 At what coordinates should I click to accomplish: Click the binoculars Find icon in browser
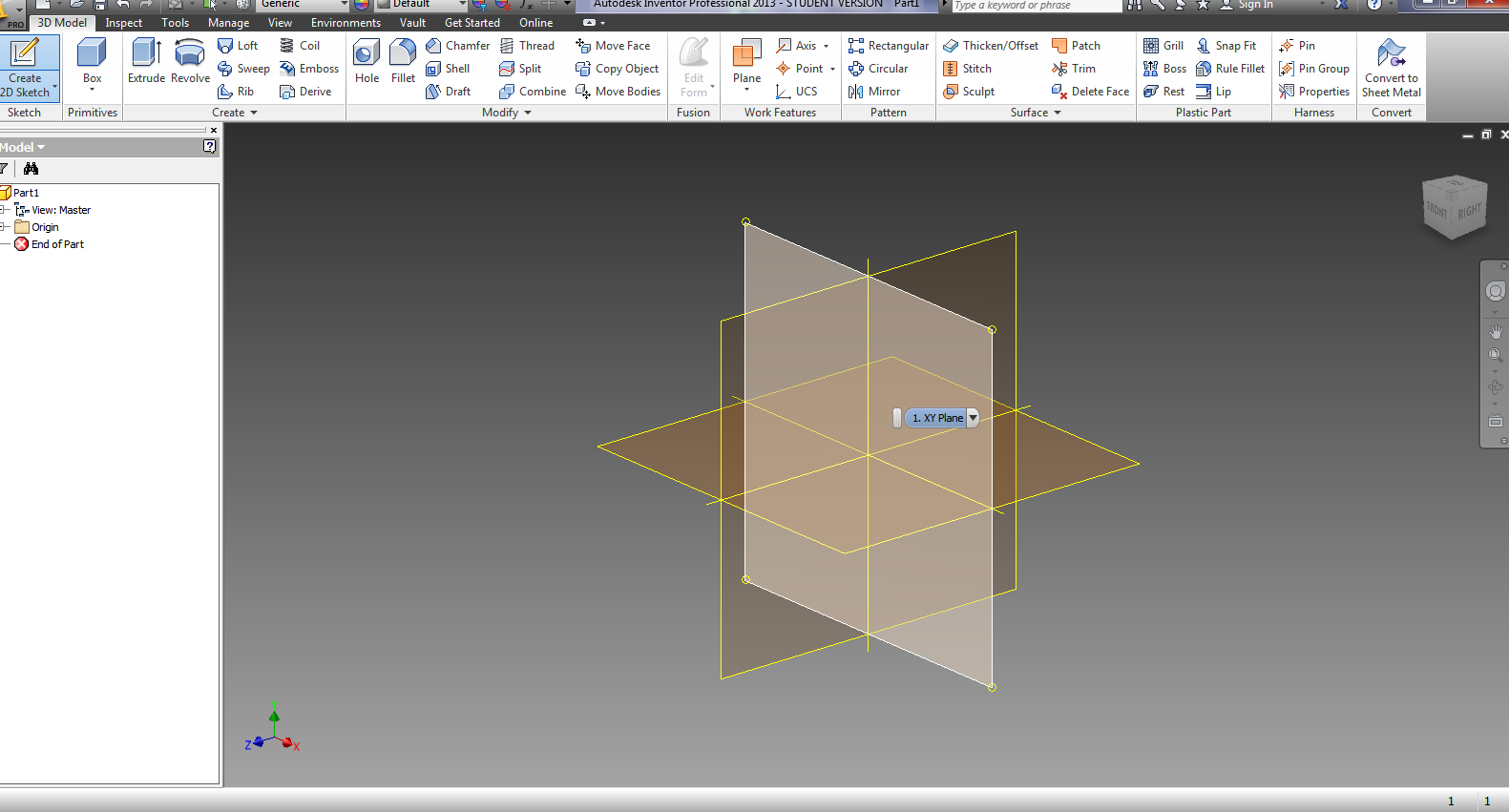31,169
